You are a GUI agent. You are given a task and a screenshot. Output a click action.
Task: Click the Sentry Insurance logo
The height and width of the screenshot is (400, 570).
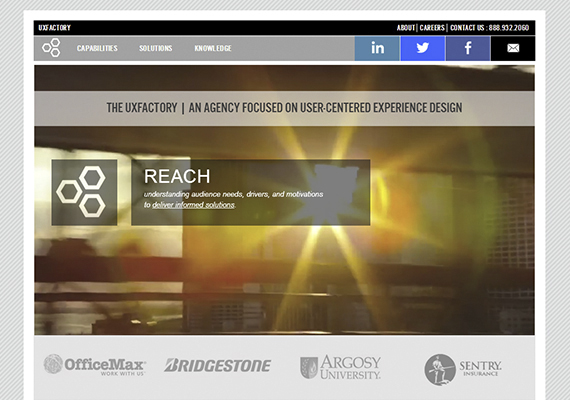[463, 369]
